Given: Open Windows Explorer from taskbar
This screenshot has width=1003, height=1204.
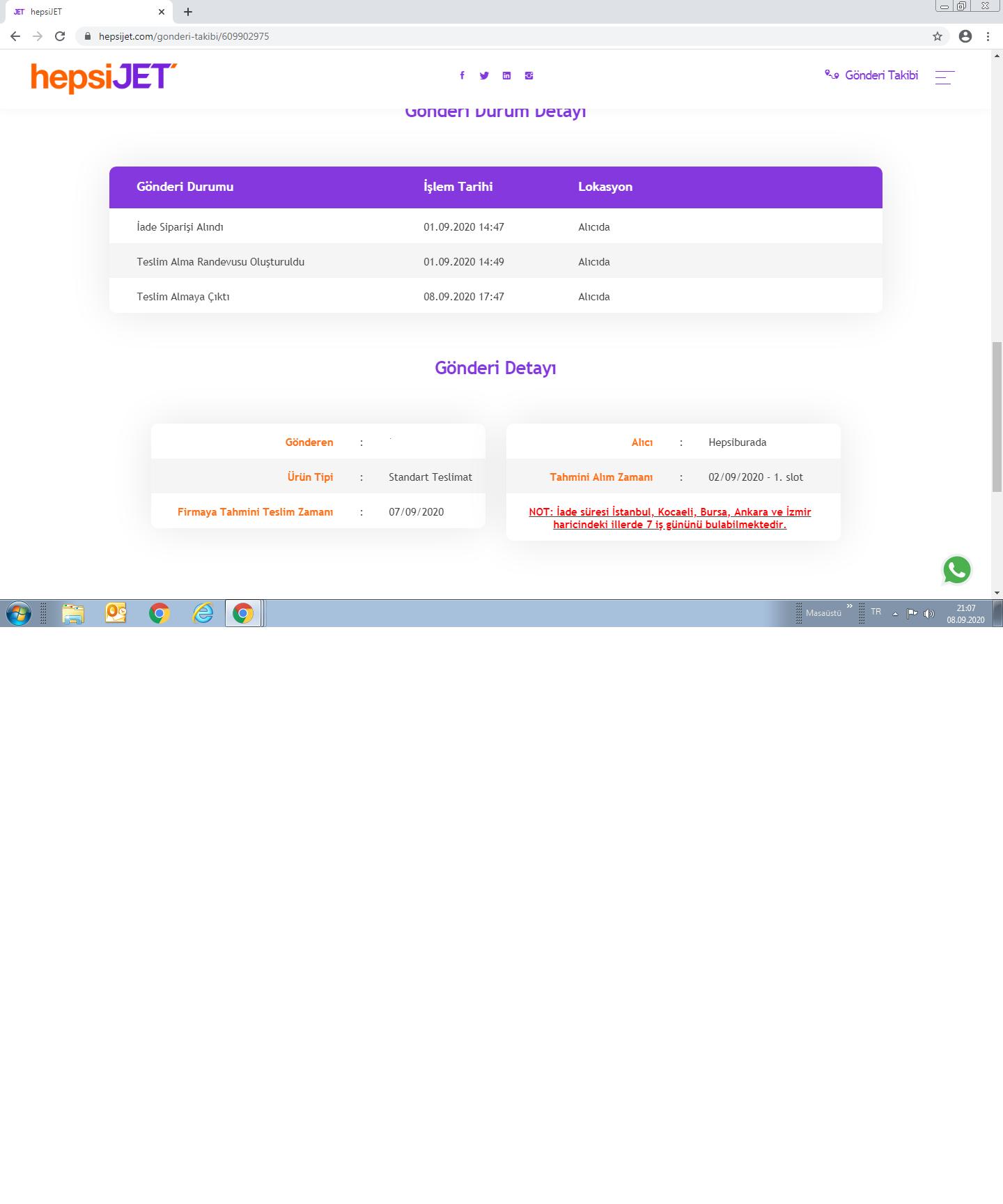Looking at the screenshot, I should tap(73, 614).
